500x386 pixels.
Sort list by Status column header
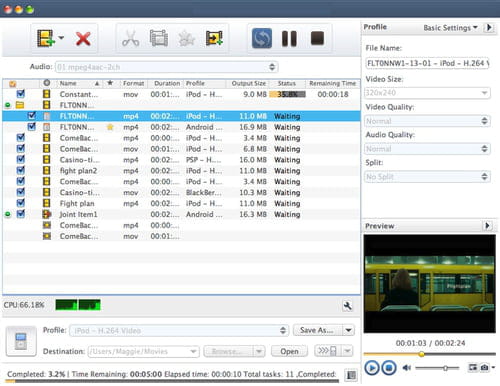coord(287,83)
